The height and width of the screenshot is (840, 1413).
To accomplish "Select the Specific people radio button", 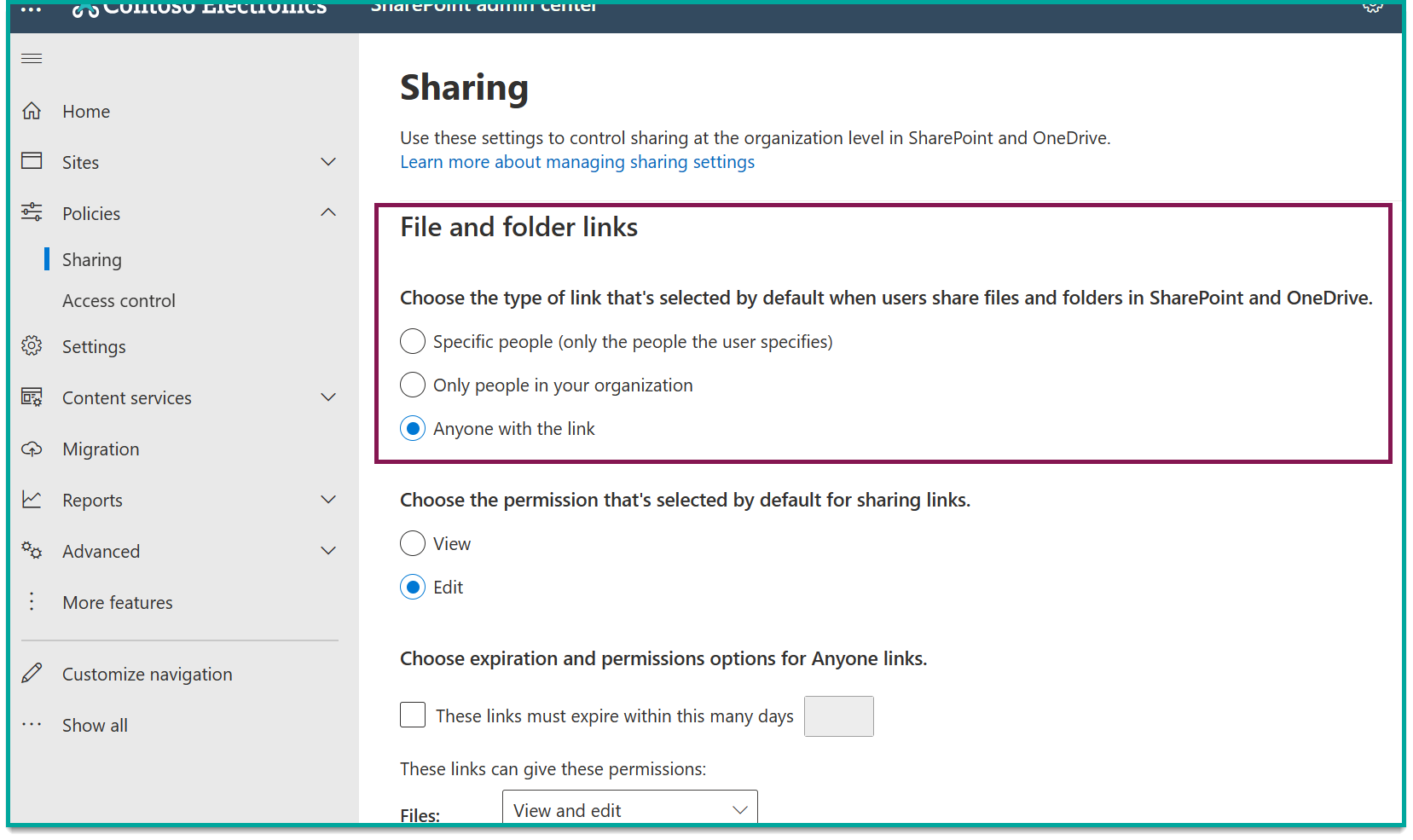I will tap(412, 340).
